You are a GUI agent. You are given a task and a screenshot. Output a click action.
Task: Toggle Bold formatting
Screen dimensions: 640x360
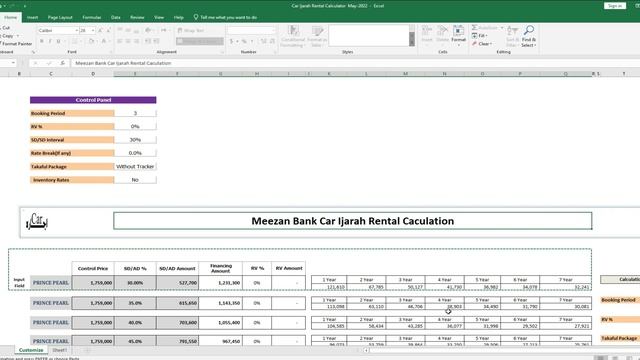click(x=42, y=41)
